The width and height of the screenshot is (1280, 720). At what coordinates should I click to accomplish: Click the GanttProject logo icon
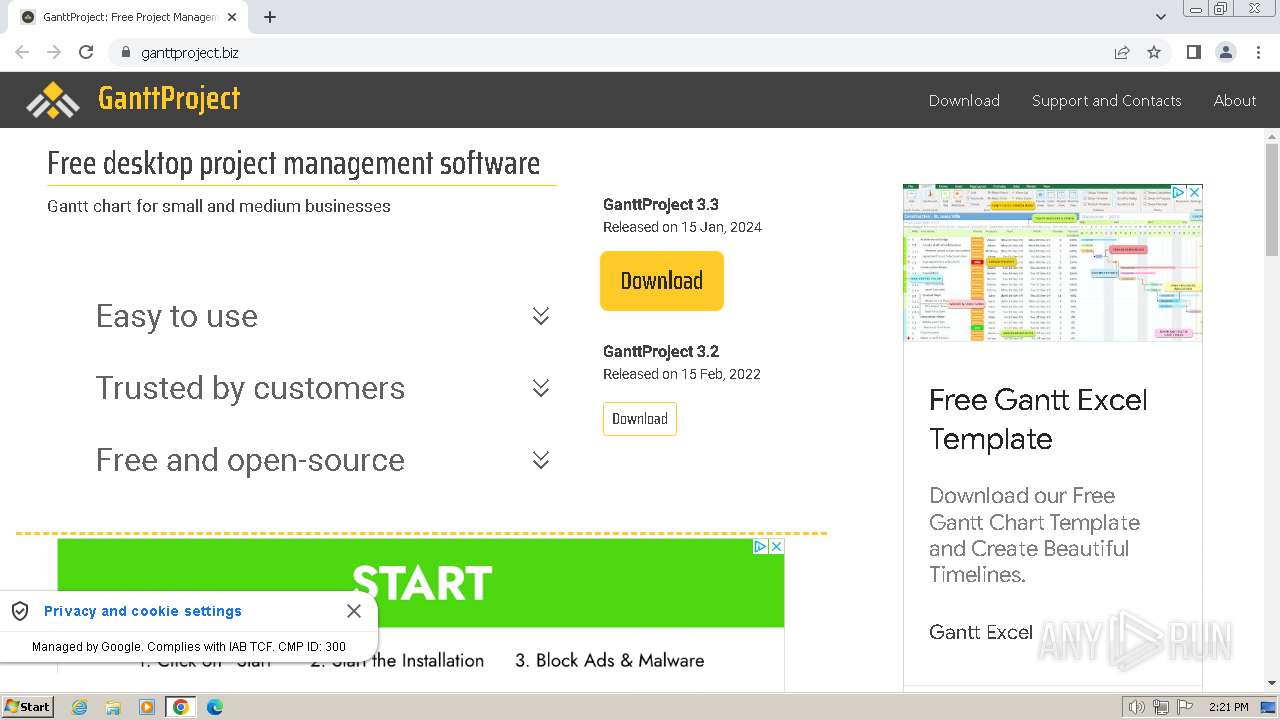[x=52, y=100]
